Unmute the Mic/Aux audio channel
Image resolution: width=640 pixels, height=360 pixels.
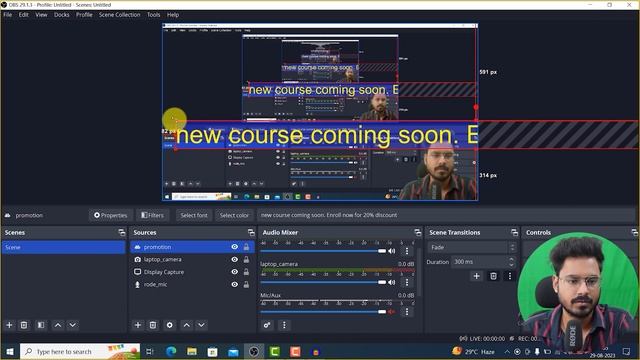point(392,312)
